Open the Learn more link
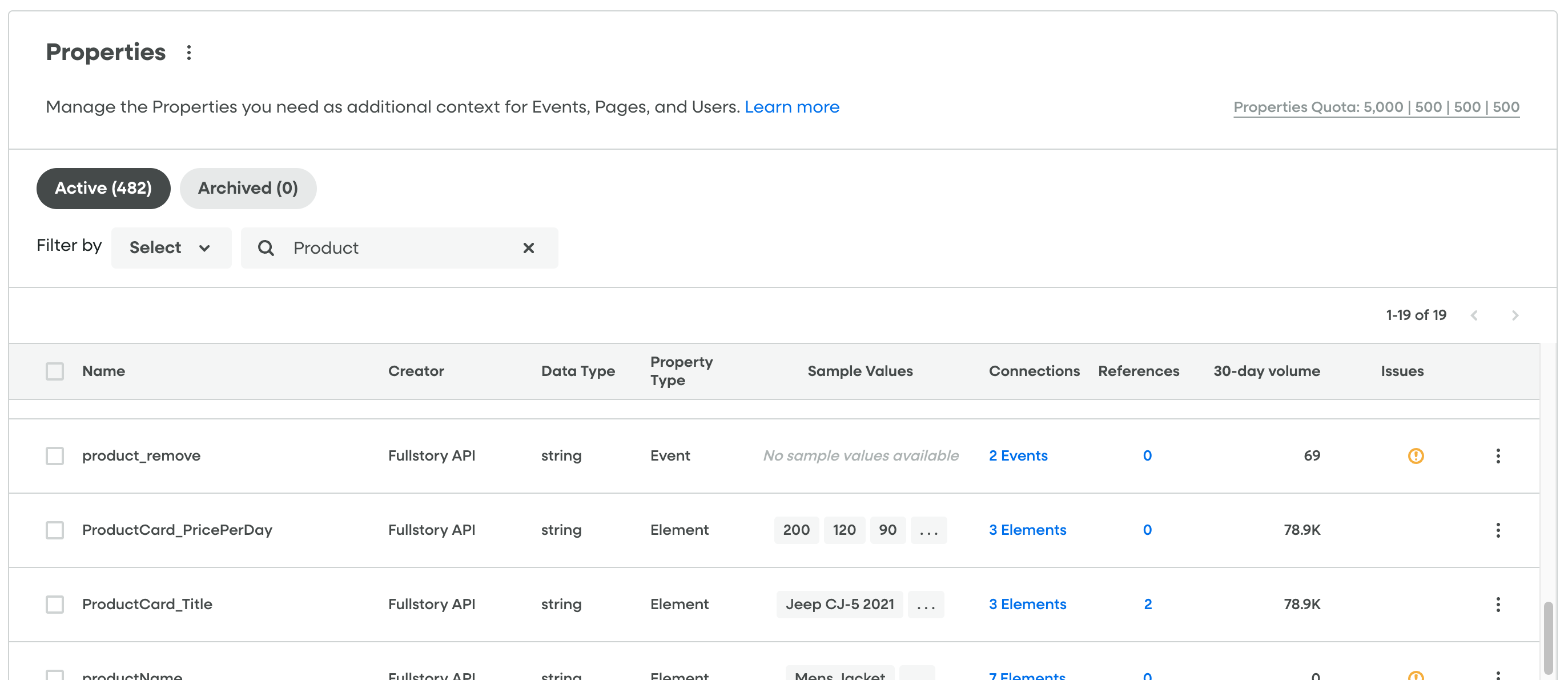1568x680 pixels. [x=791, y=107]
